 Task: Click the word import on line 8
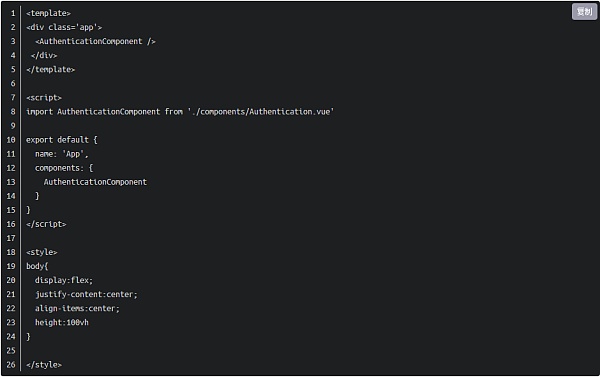pos(39,112)
